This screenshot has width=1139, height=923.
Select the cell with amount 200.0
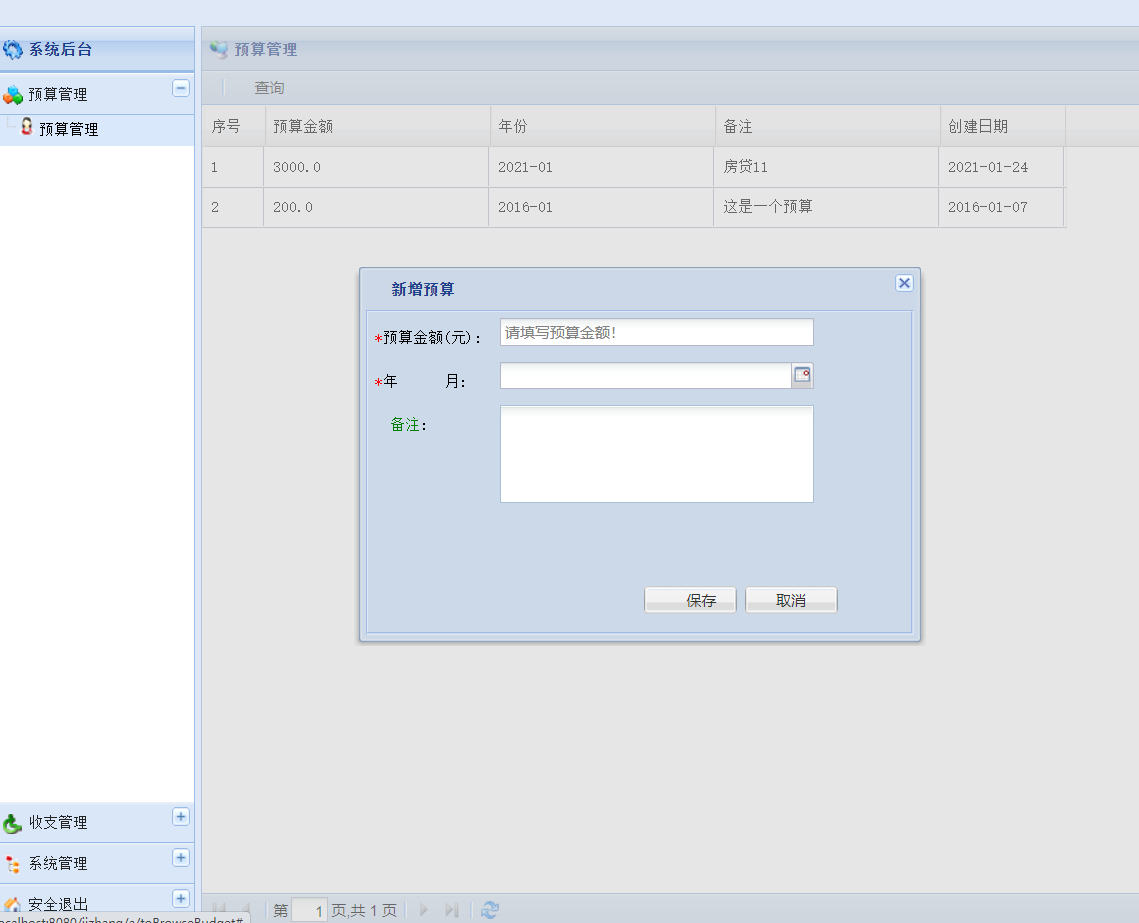point(376,207)
